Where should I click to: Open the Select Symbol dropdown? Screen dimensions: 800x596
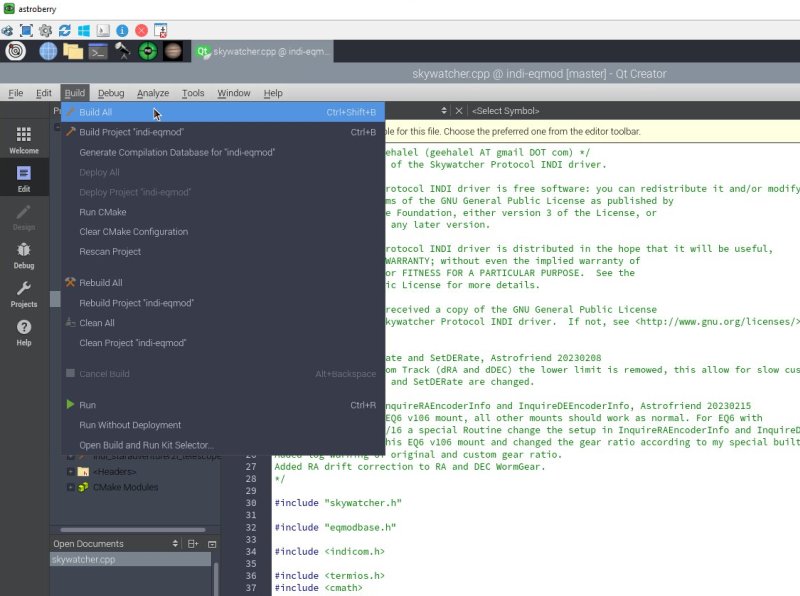(x=506, y=111)
